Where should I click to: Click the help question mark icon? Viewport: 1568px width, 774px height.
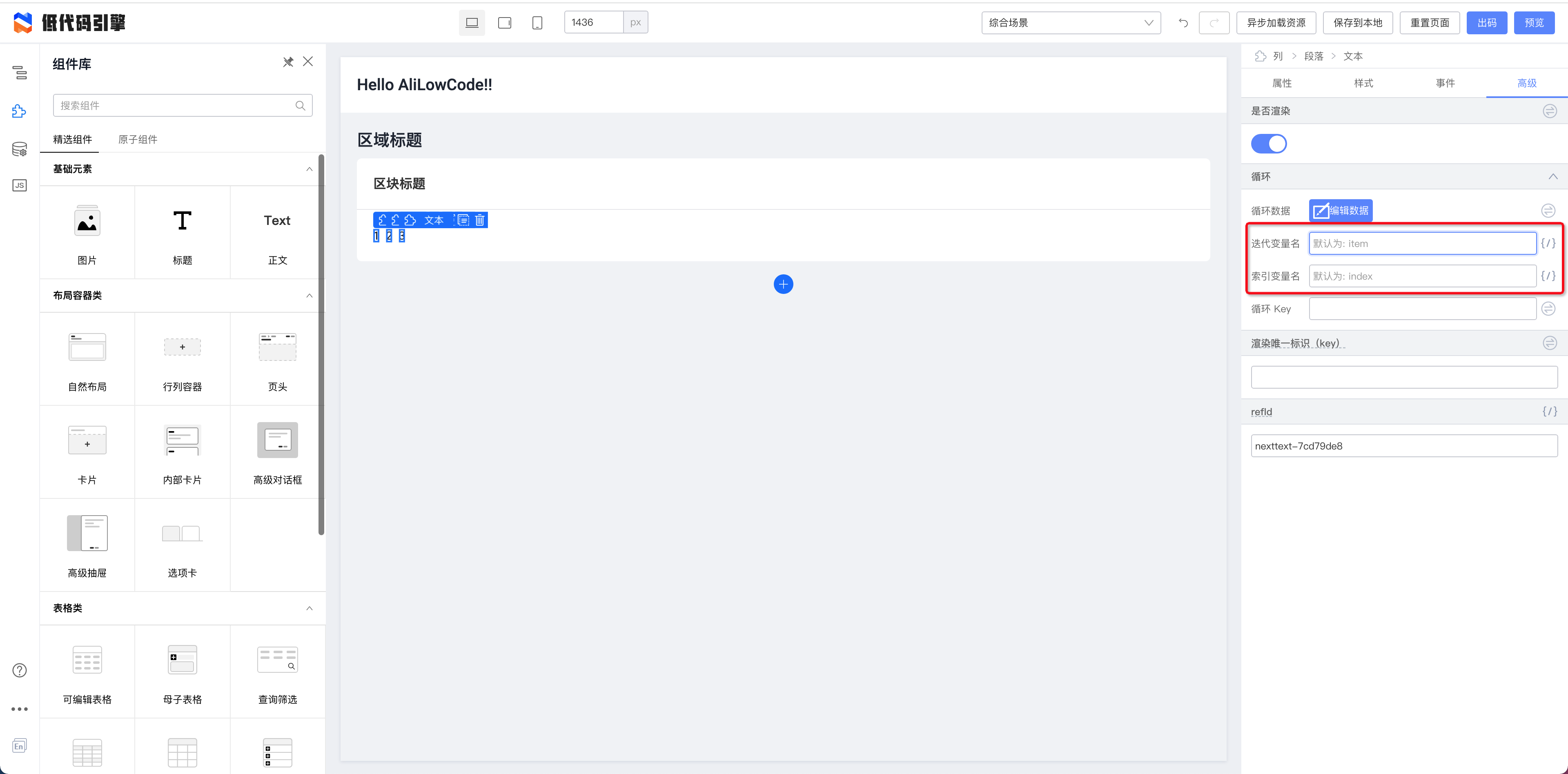[x=20, y=670]
